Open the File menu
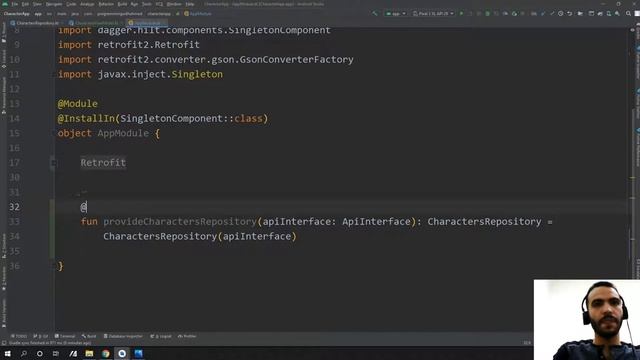This screenshot has width=640, height=360. tap(15, 4)
